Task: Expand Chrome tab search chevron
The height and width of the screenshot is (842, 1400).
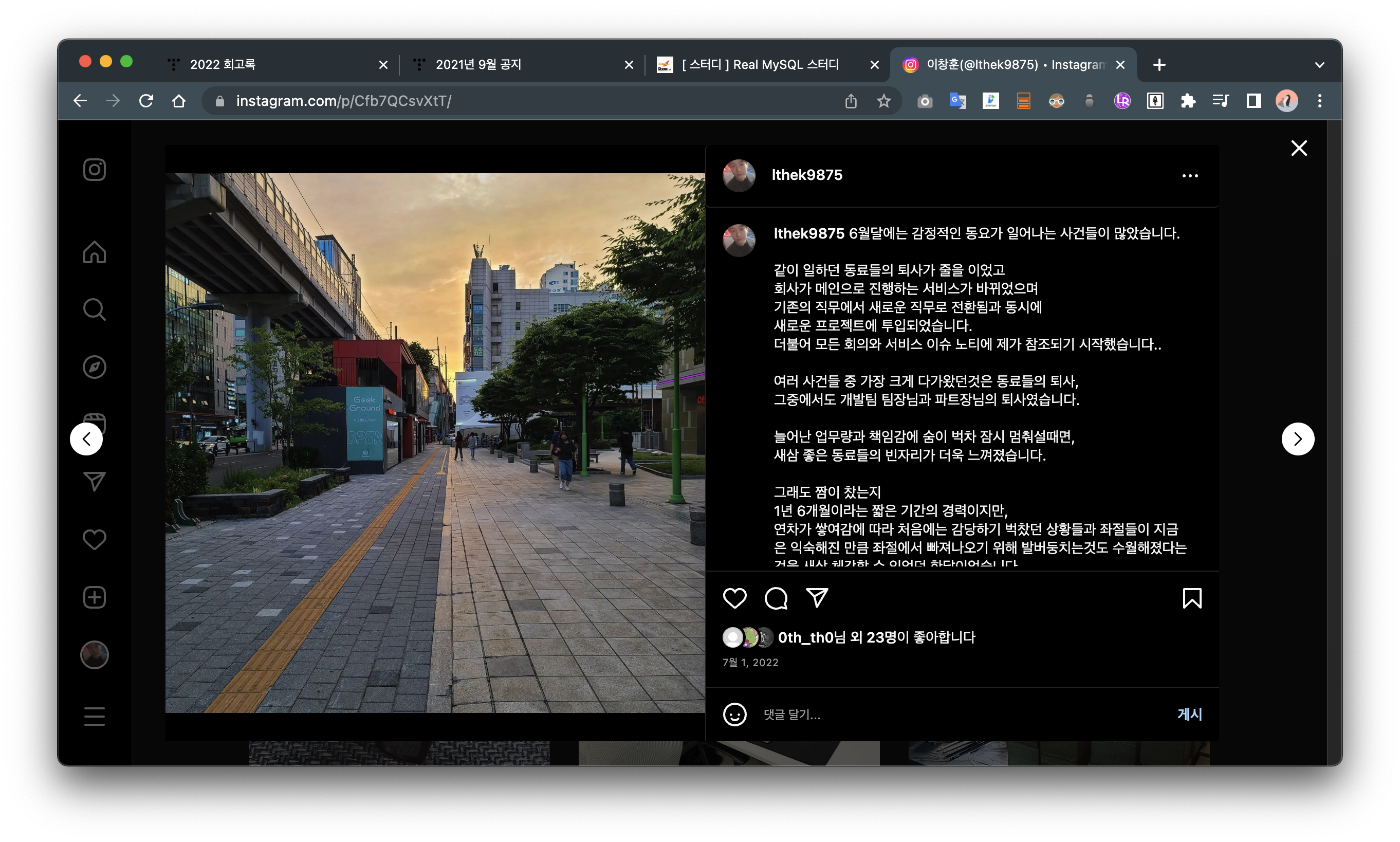Action: [1319, 65]
